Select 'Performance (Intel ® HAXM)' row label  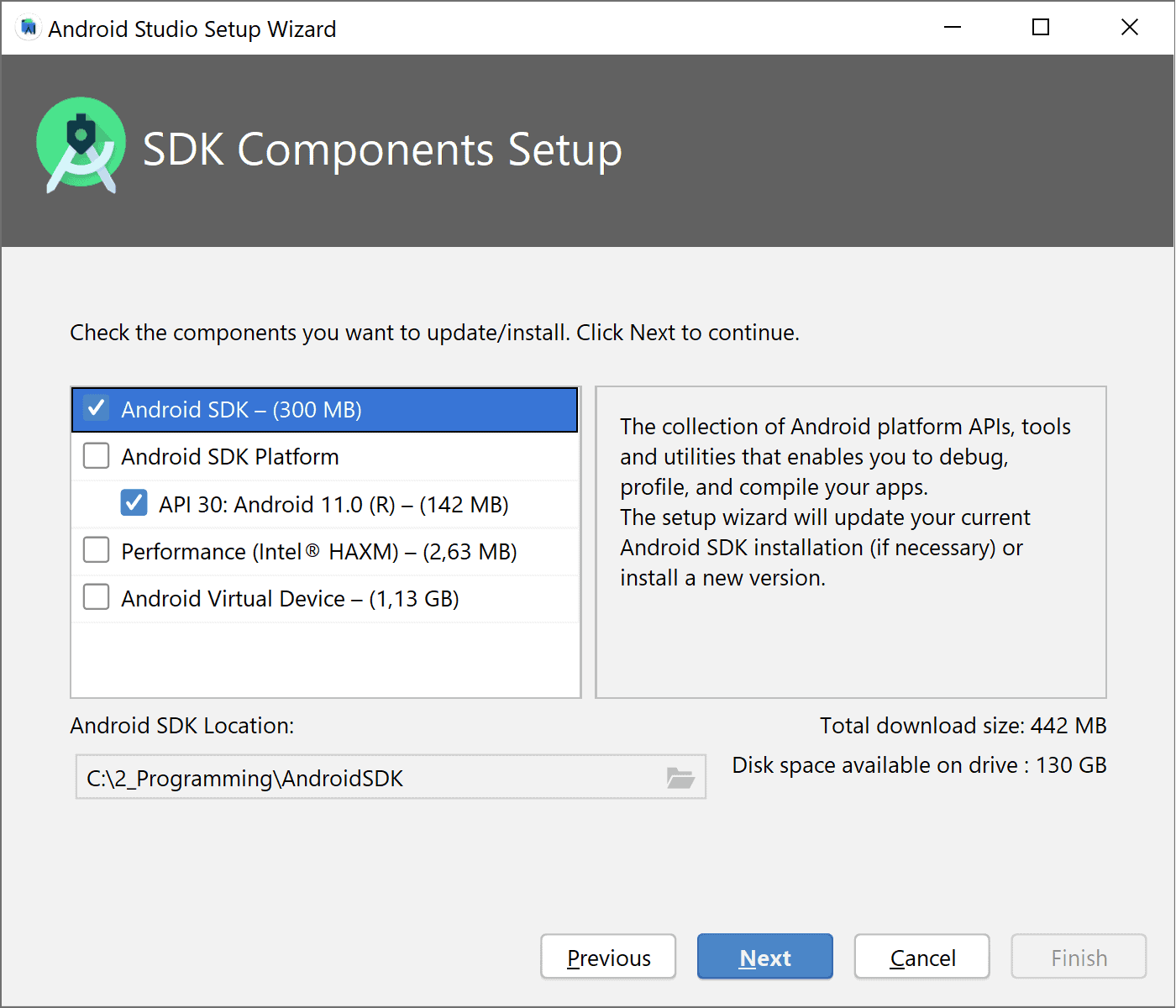(319, 552)
